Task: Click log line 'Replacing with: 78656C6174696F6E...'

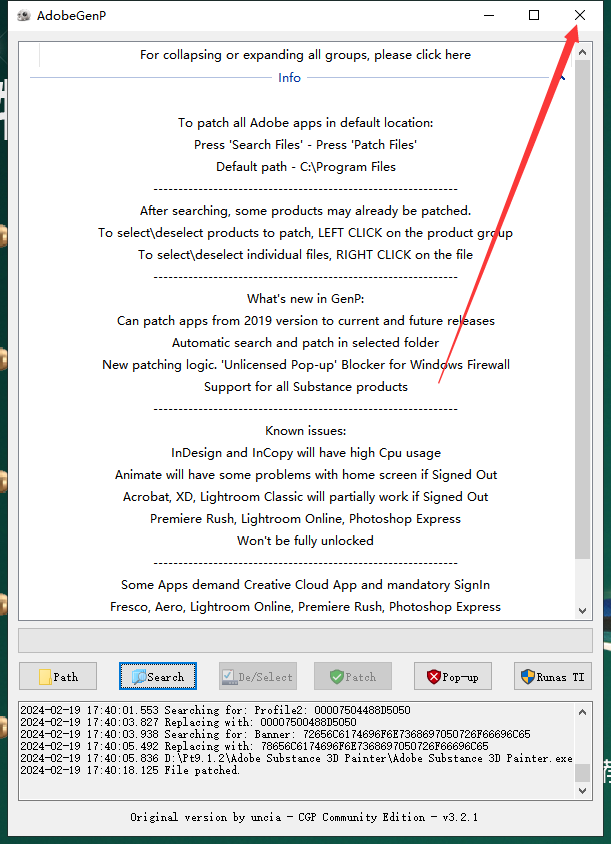Action: point(254,746)
